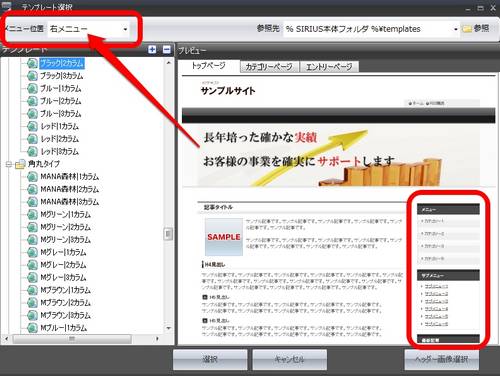The height and width of the screenshot is (376, 500).
Task: Collapse the 角丸タイプ folder node
Action: [x=9, y=164]
